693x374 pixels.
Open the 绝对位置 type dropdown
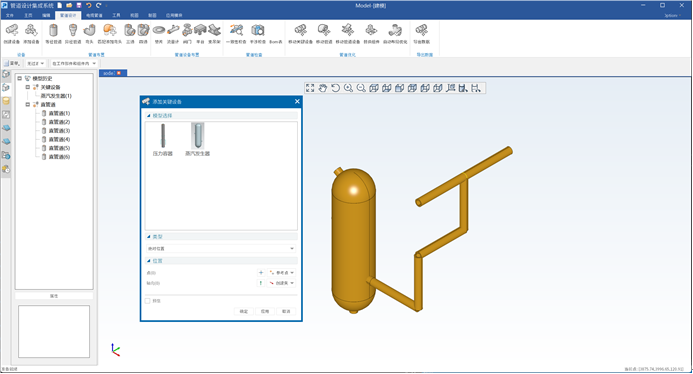tap(221, 248)
